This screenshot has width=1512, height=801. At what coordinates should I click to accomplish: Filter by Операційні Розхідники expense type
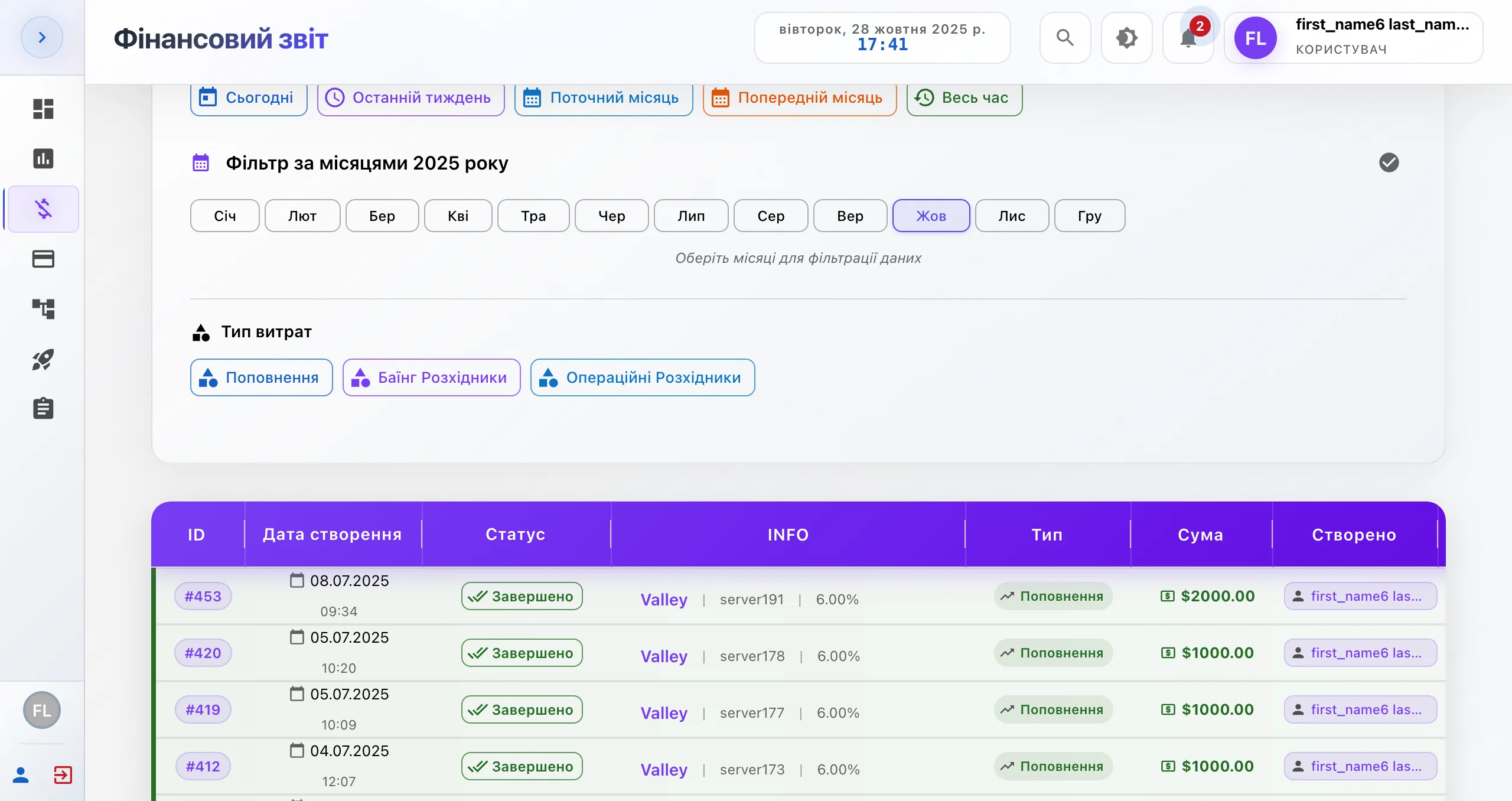pyautogui.click(x=643, y=377)
